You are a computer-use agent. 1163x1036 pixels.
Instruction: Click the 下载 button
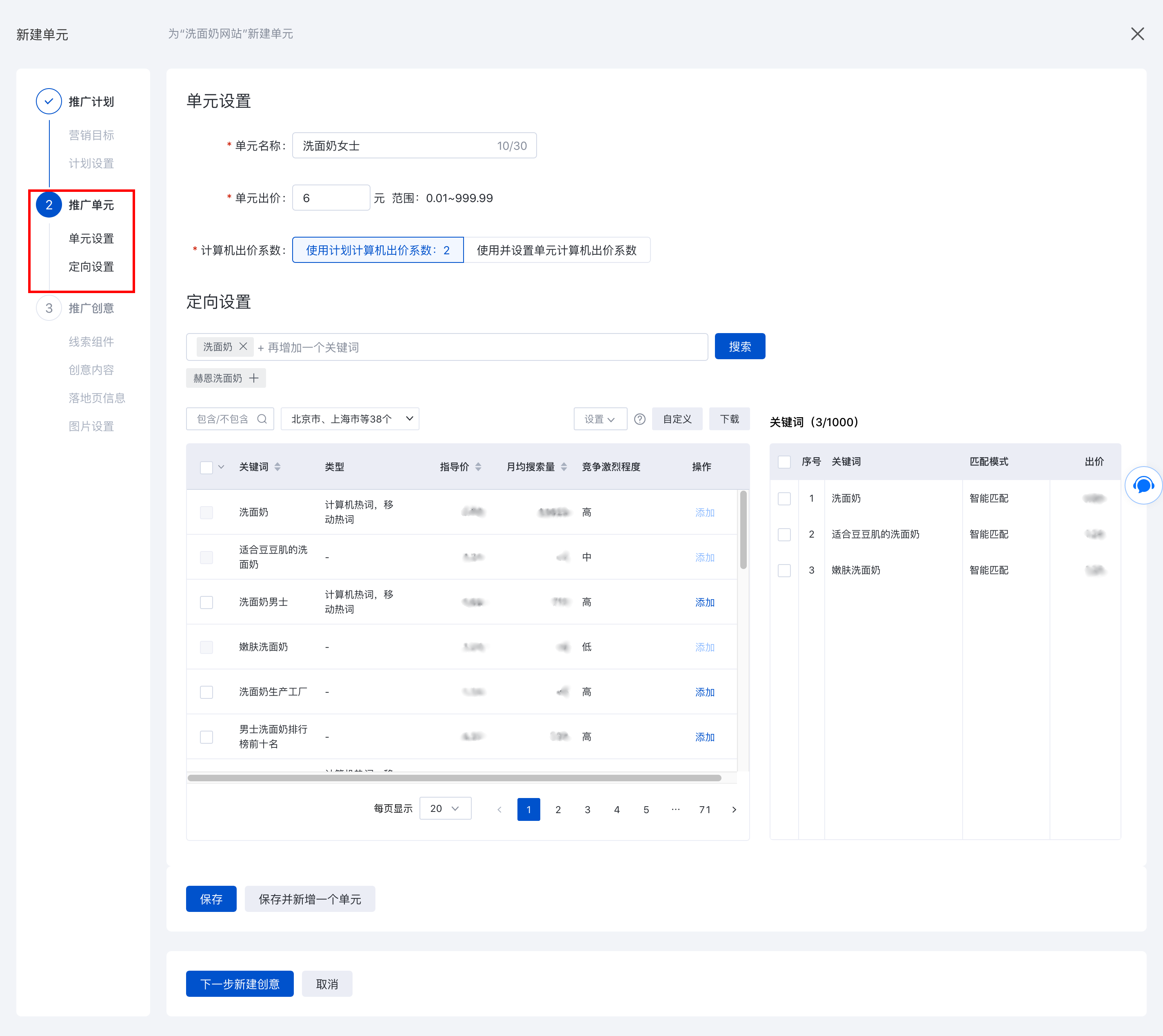730,419
